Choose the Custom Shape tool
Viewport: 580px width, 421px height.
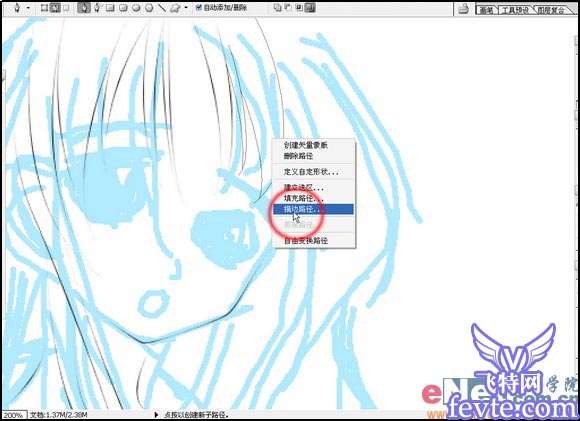coord(175,8)
